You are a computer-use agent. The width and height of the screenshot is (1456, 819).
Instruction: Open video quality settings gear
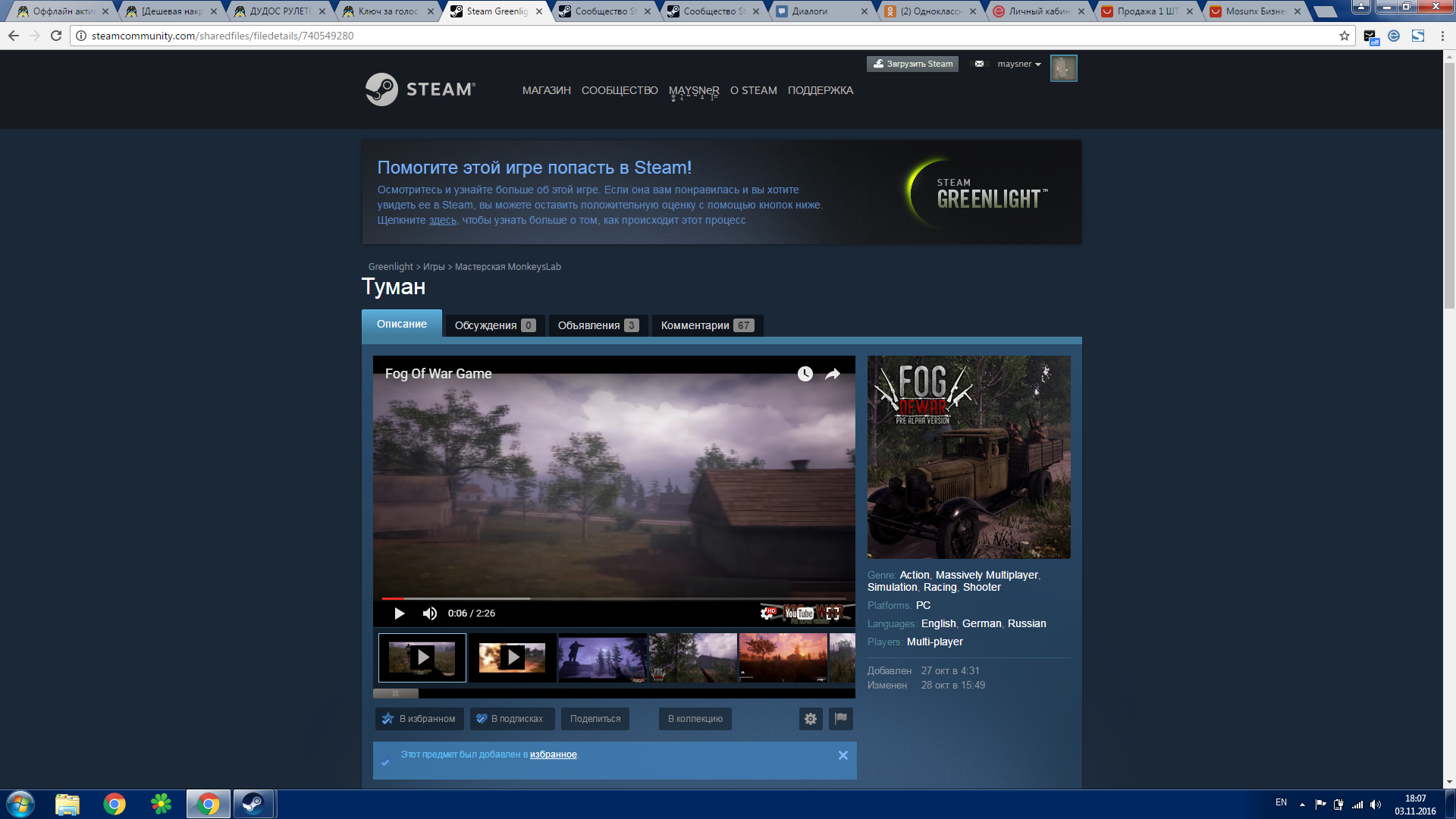(x=768, y=613)
